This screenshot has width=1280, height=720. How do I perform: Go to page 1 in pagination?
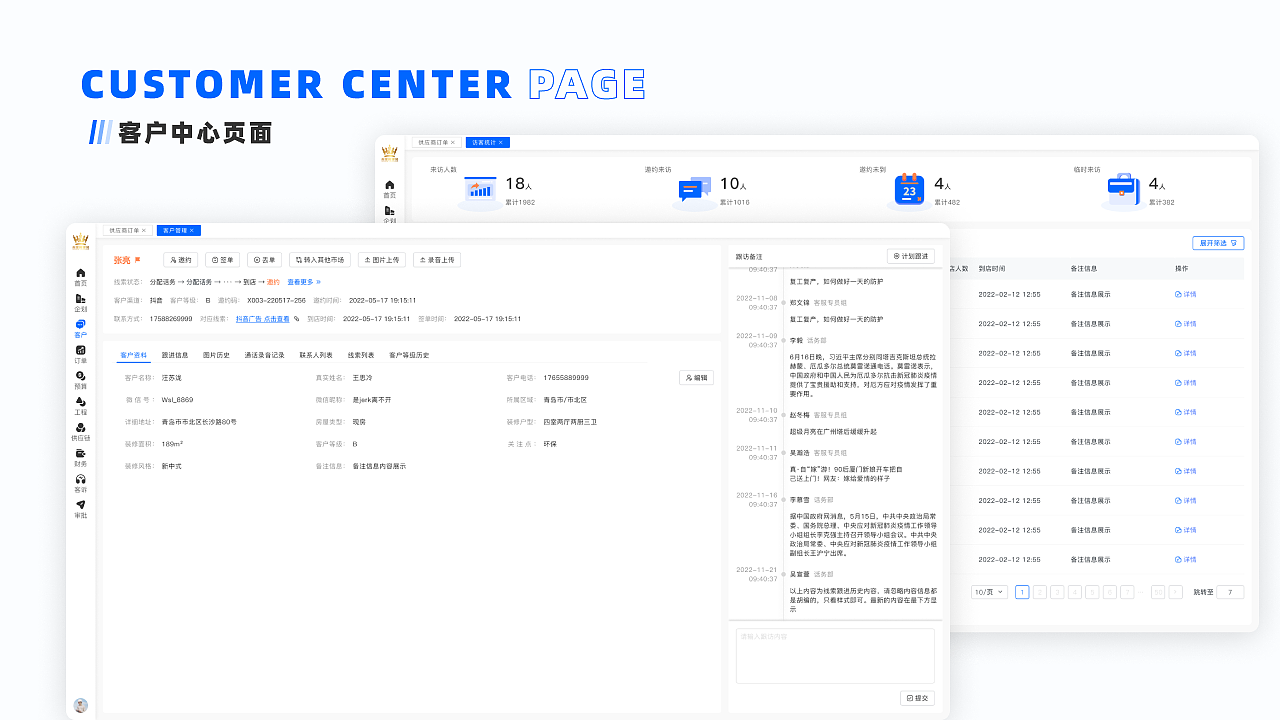tap(1022, 592)
